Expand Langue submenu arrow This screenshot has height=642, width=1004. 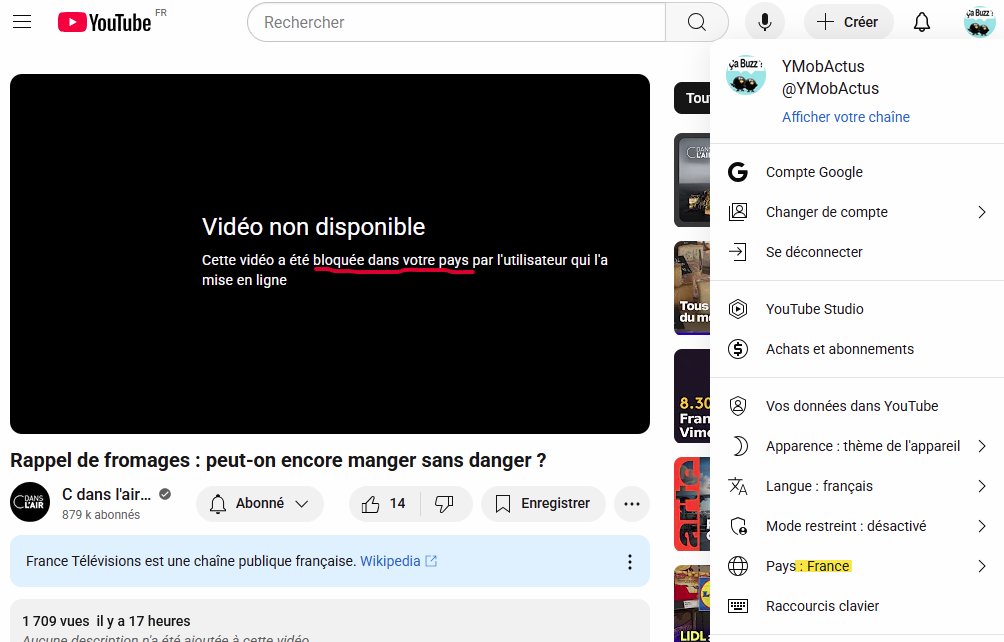tap(982, 486)
